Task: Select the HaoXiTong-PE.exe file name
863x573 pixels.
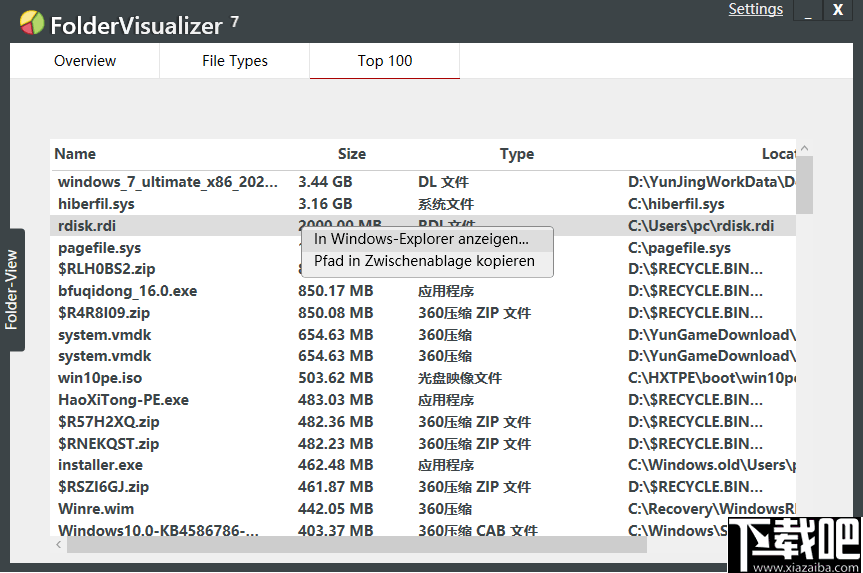Action: [123, 400]
